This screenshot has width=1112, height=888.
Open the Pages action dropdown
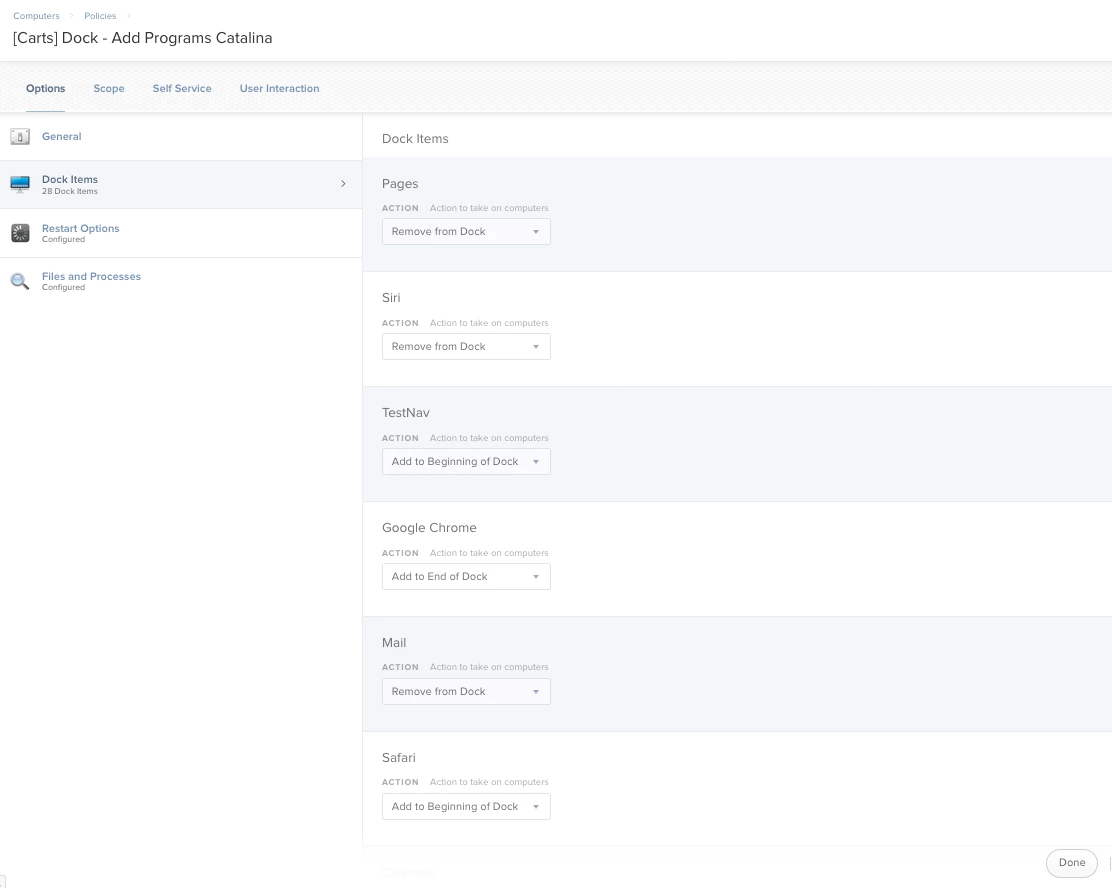[x=466, y=232]
